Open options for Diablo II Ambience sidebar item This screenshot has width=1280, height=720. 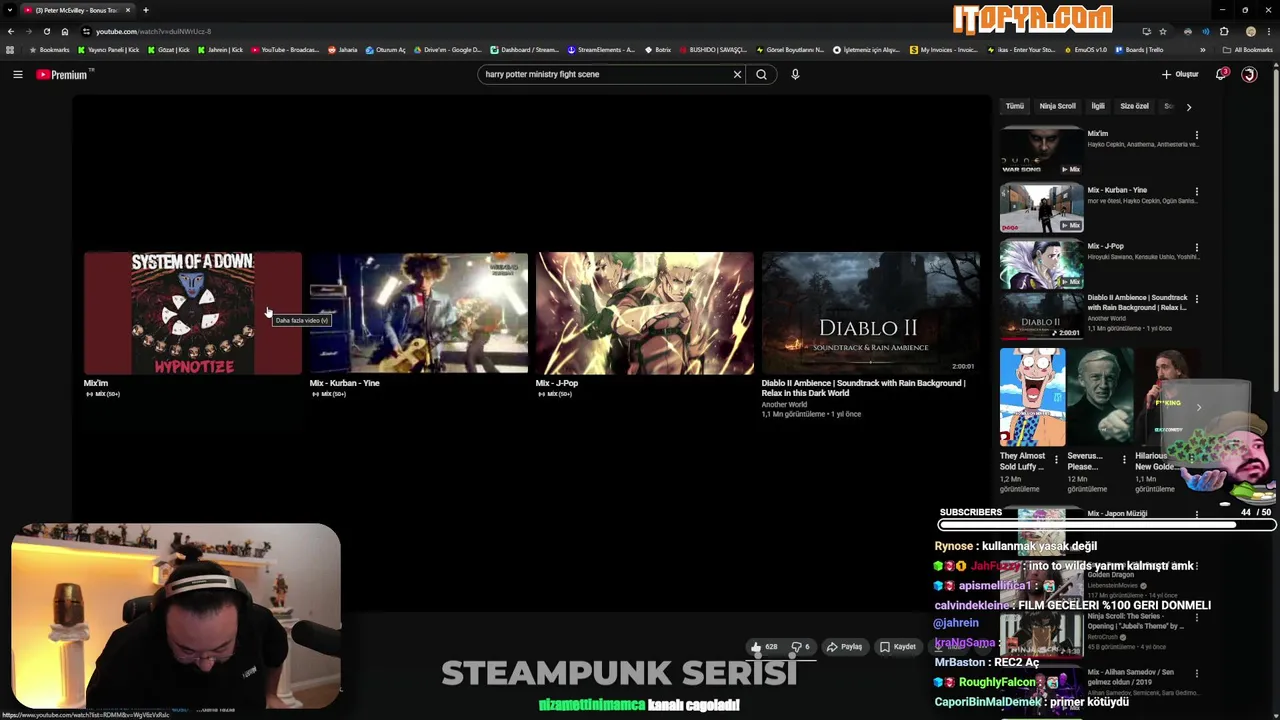point(1196,299)
